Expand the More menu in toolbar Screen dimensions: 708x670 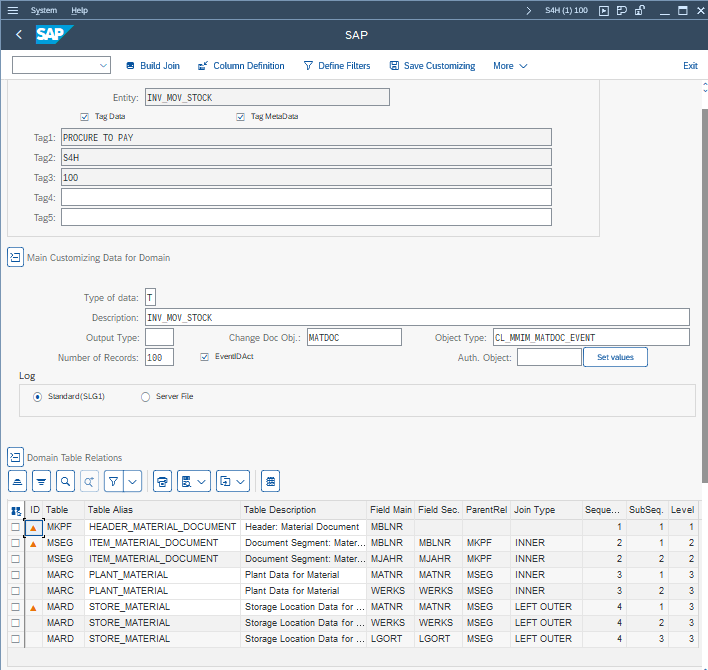510,66
